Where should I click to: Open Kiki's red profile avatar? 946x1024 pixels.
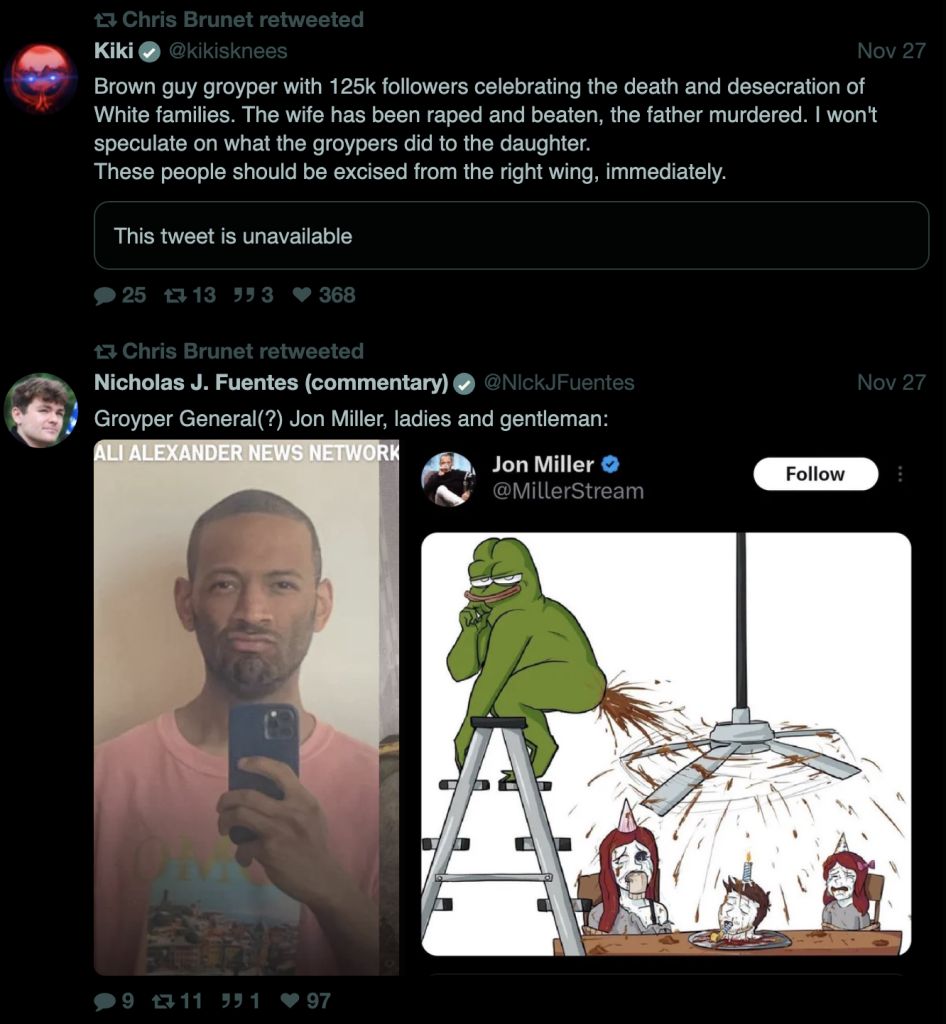(40, 78)
